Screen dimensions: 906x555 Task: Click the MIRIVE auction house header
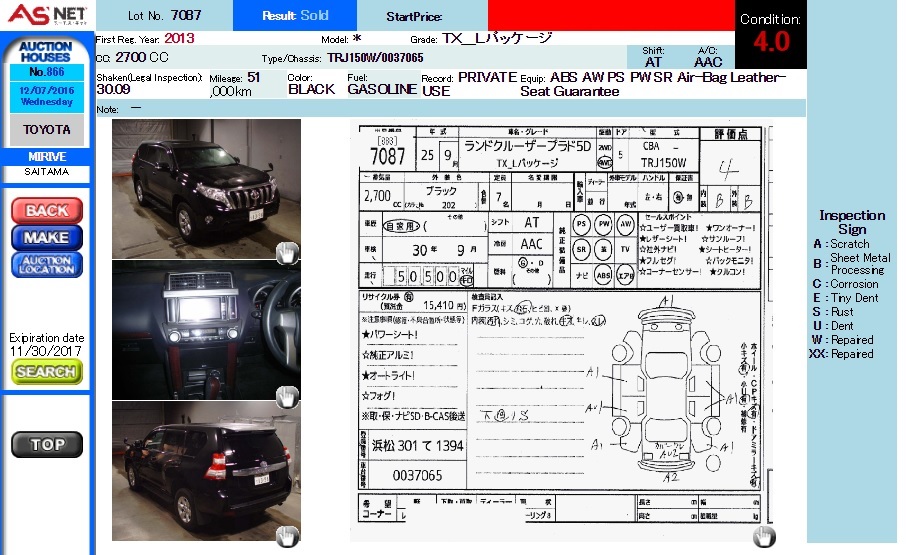46,157
